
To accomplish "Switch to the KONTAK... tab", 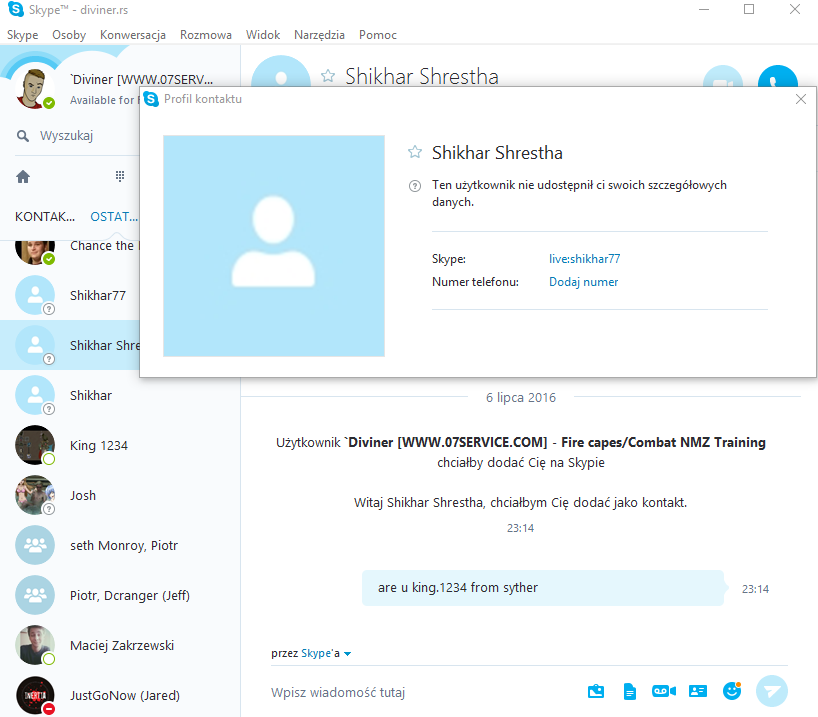I will pyautogui.click(x=45, y=217).
